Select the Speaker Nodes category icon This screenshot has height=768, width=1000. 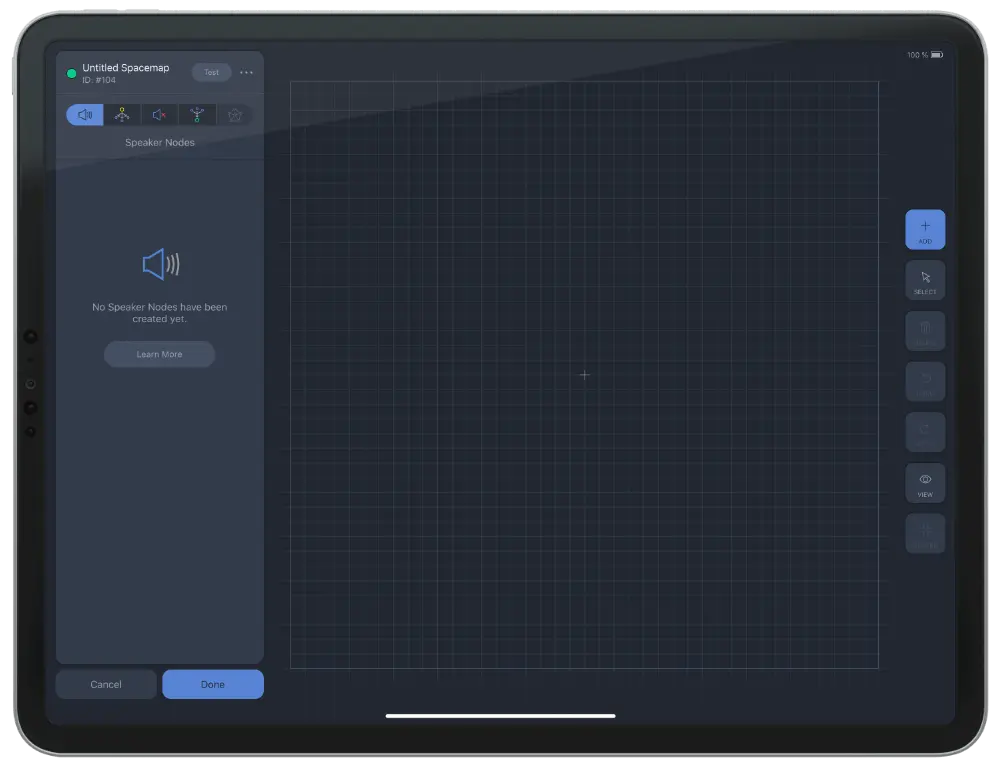point(84,114)
